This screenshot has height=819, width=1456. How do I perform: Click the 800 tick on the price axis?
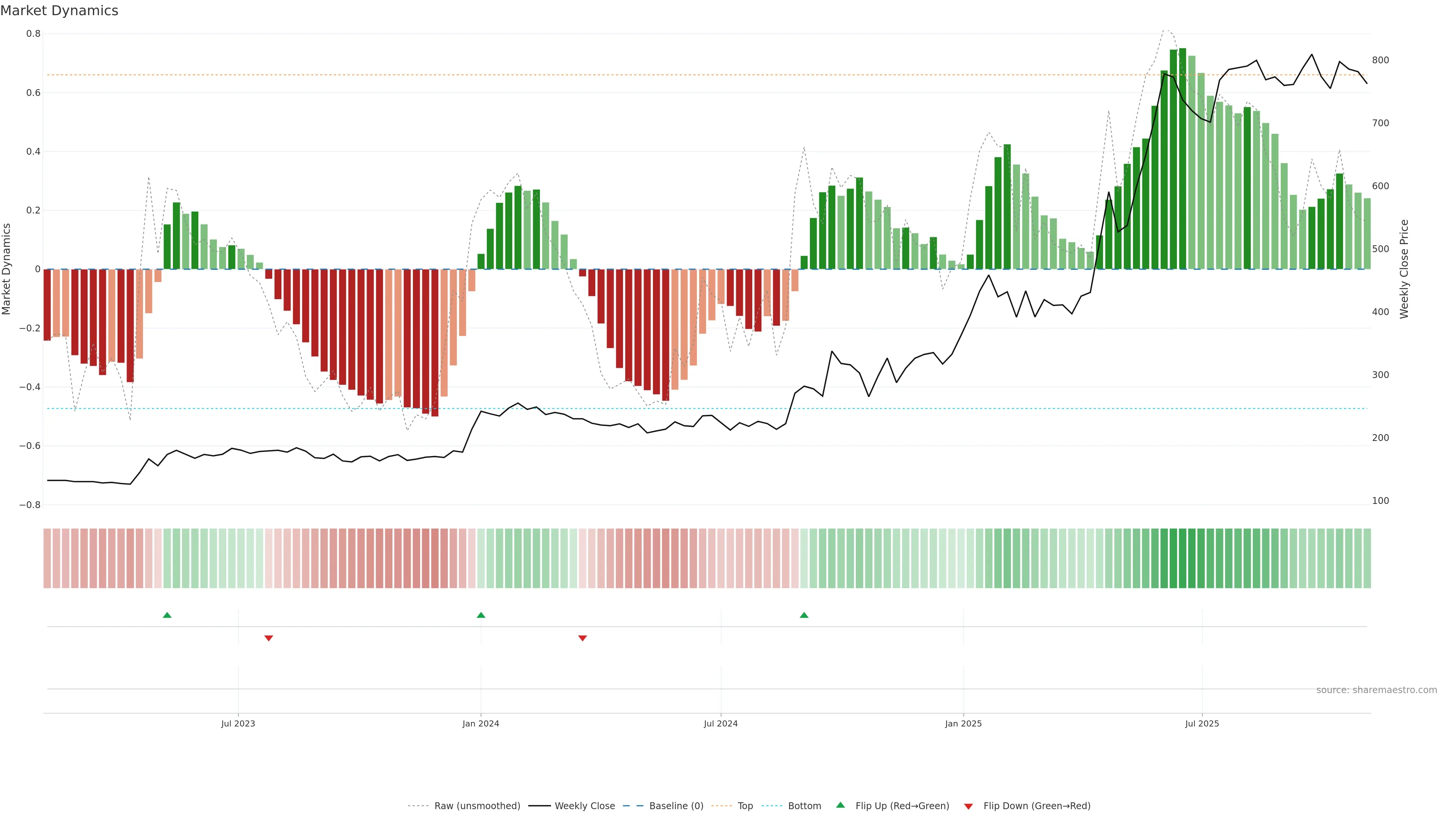1380,60
